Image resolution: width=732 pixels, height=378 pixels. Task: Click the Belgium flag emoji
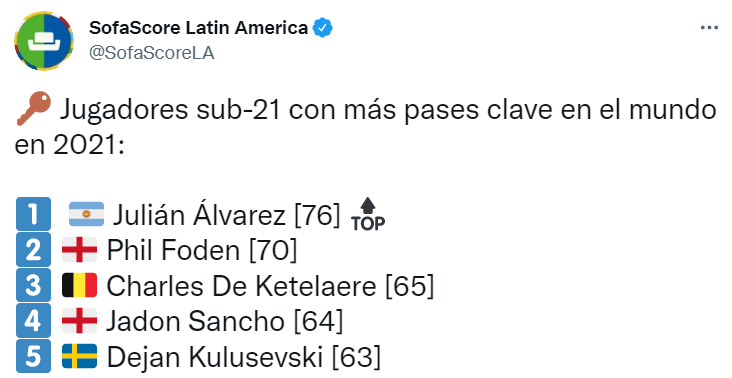(x=79, y=285)
